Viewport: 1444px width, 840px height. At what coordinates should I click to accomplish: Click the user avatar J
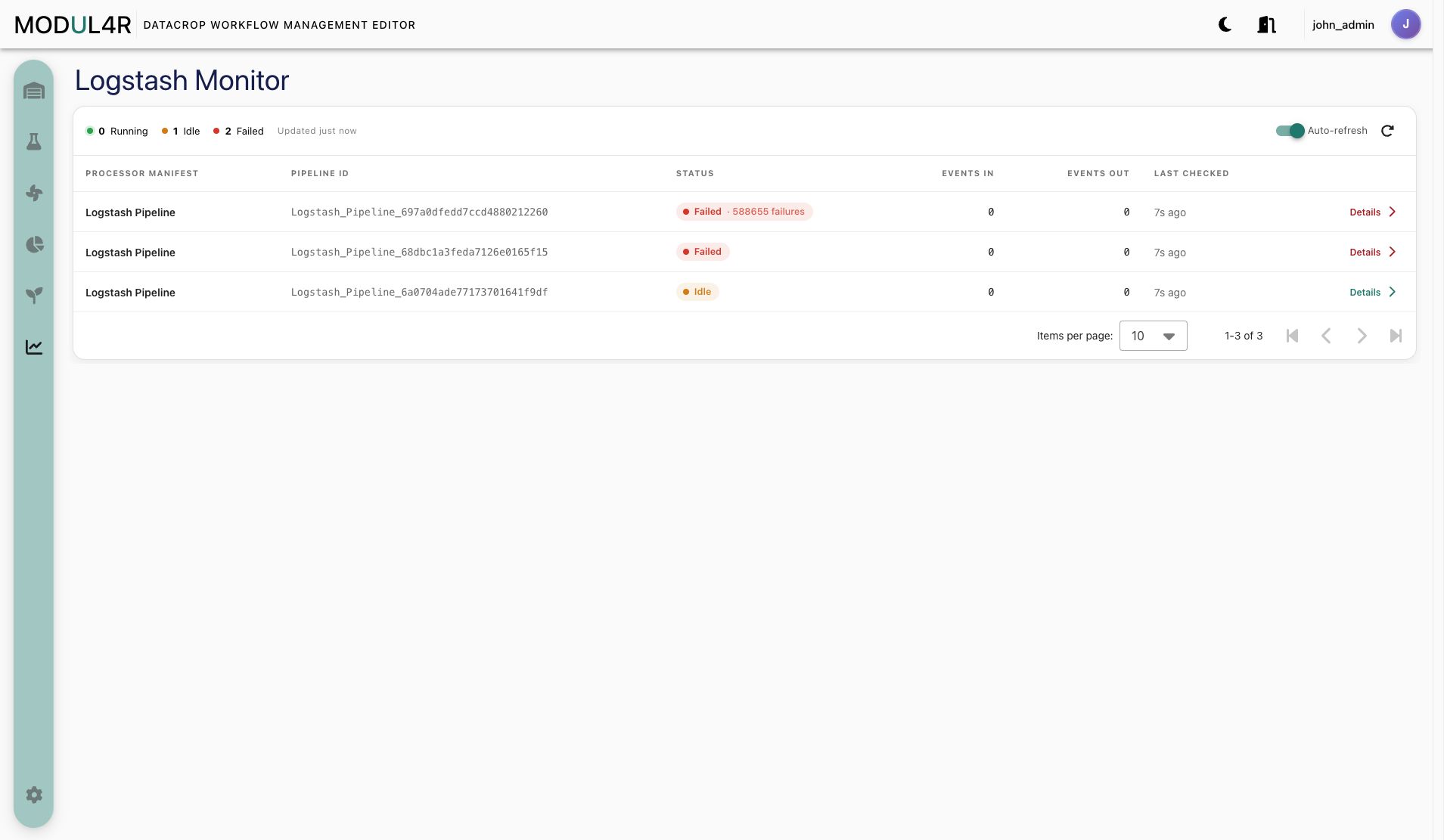point(1405,24)
